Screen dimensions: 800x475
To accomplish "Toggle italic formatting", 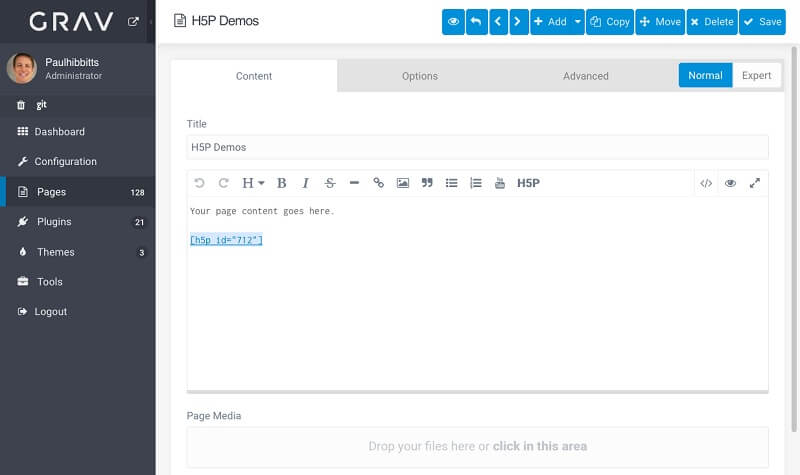I will (x=305, y=183).
